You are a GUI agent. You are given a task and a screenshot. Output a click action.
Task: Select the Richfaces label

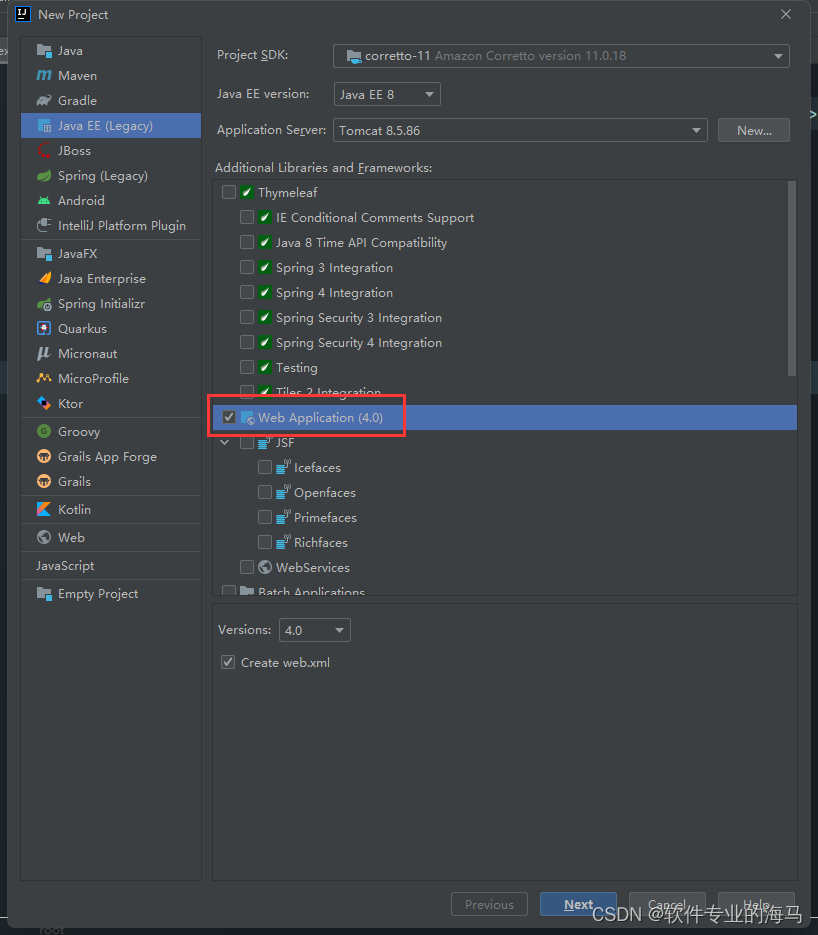(x=321, y=542)
